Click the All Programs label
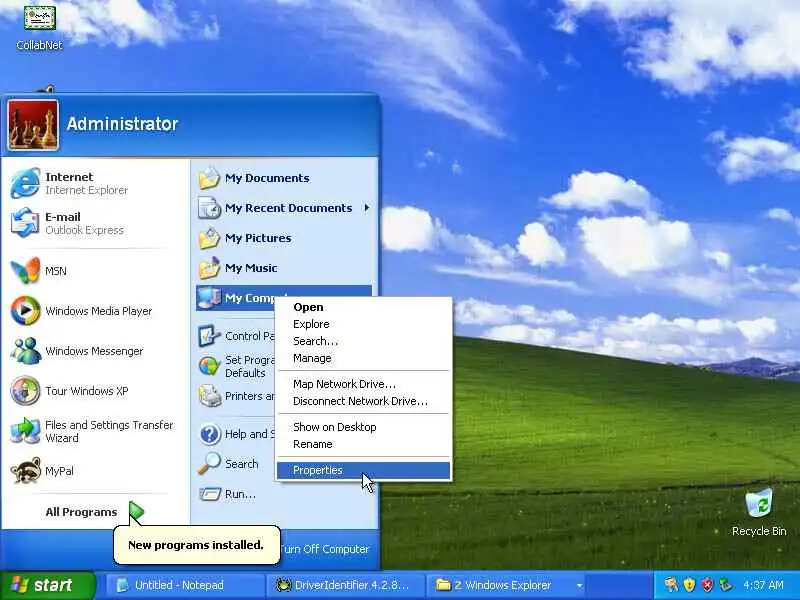The height and width of the screenshot is (600, 800). coord(81,512)
